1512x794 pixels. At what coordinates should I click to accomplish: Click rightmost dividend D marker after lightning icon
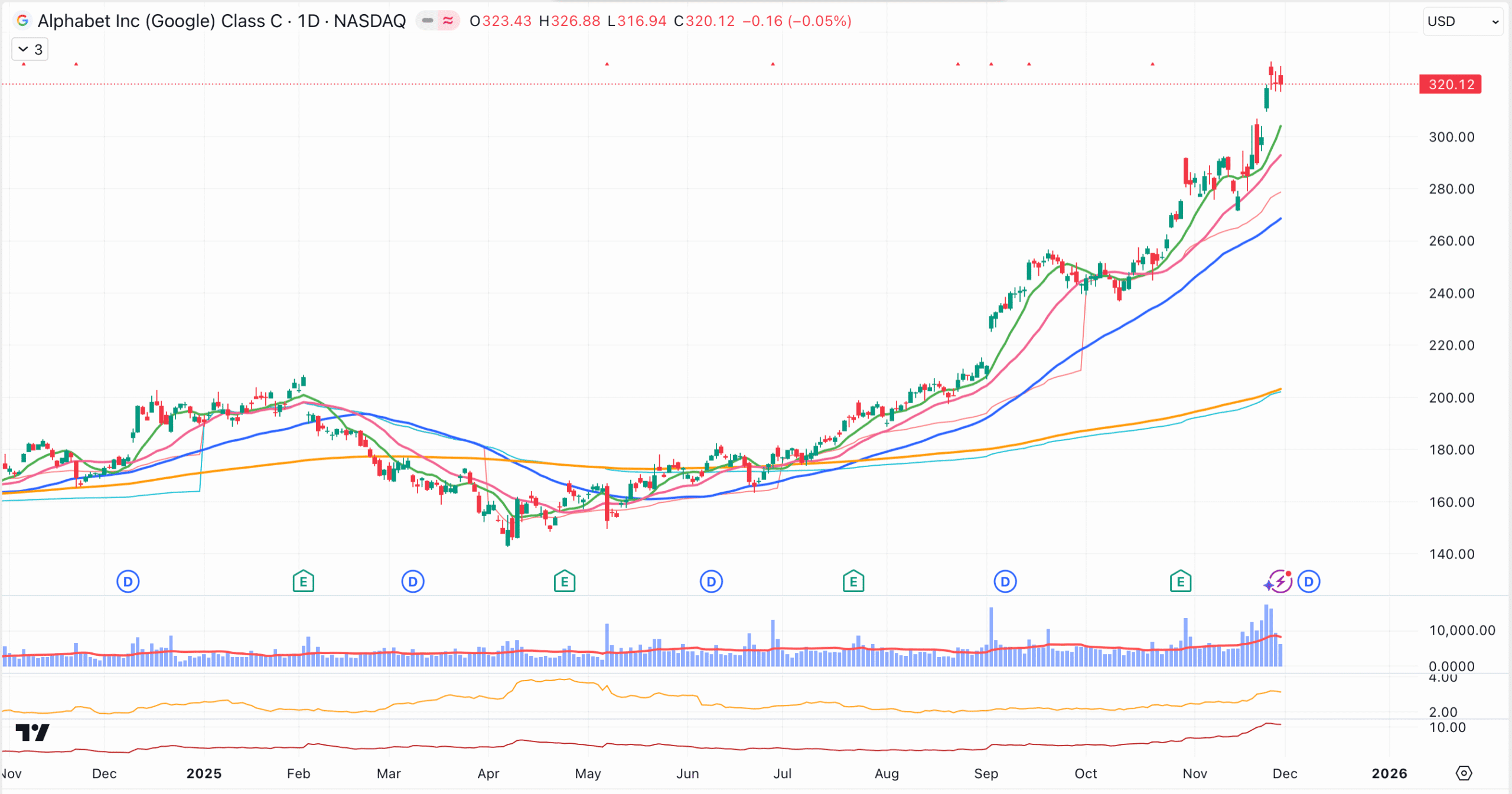click(1309, 582)
